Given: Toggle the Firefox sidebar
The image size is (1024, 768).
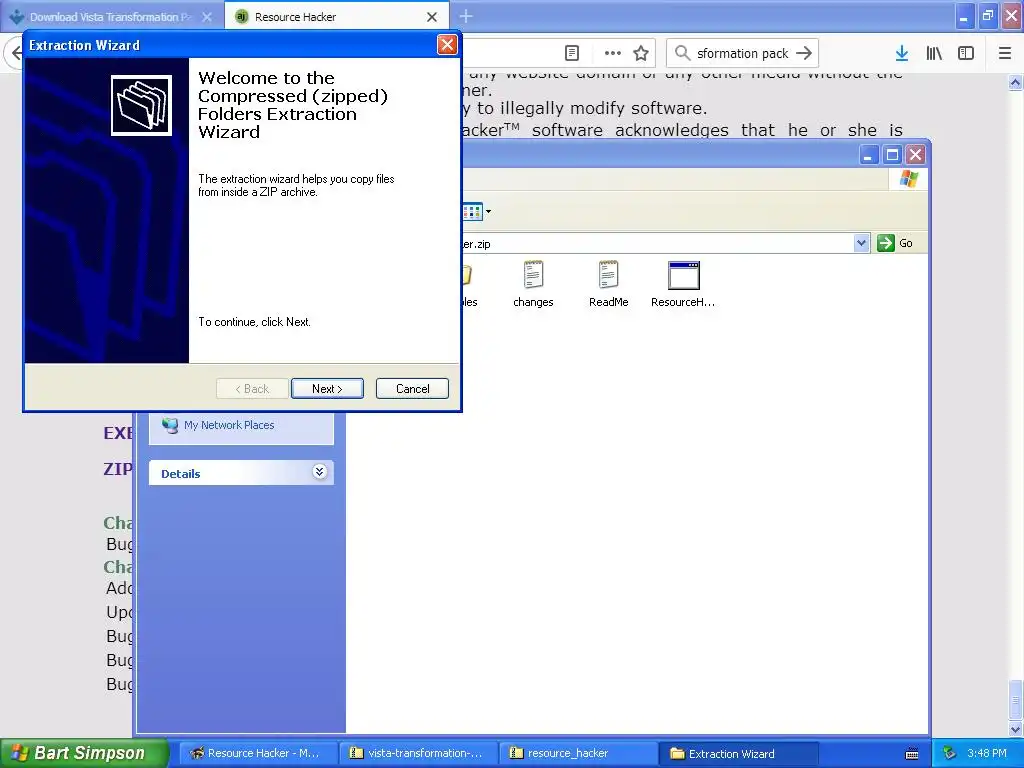Looking at the screenshot, I should click(966, 53).
